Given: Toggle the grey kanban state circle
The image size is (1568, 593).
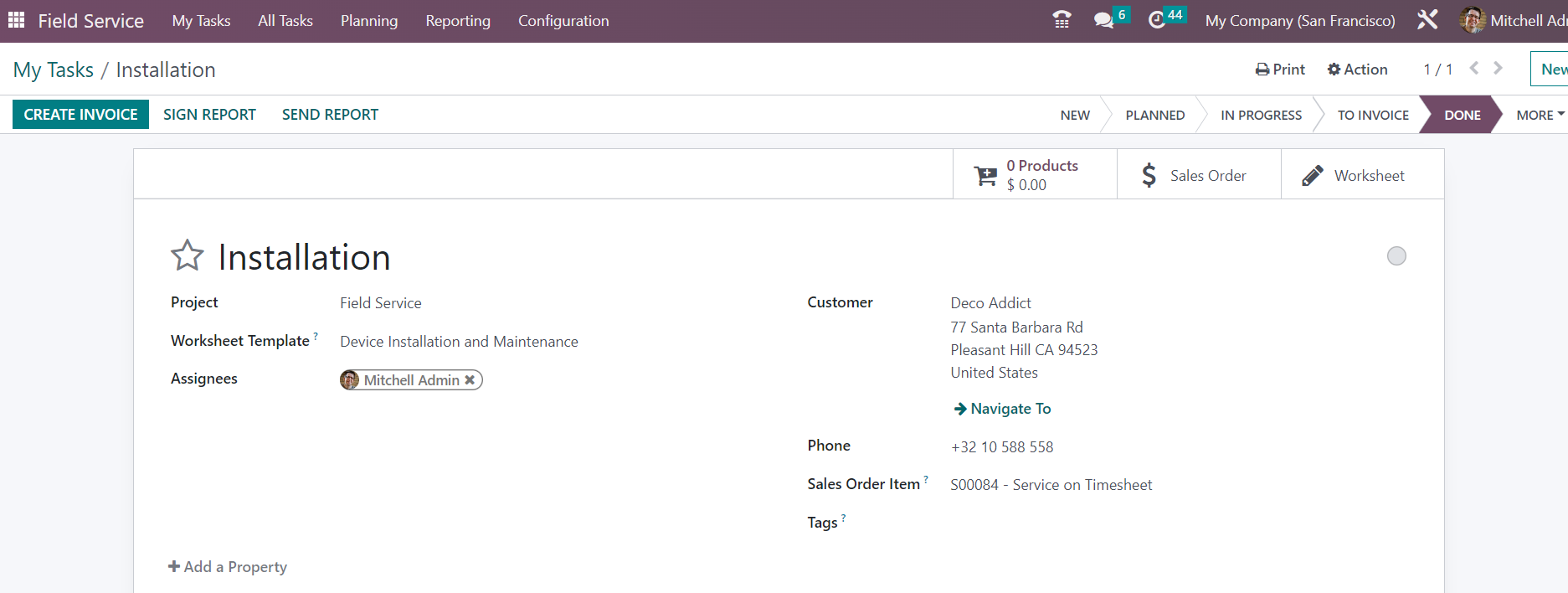Looking at the screenshot, I should 1396,256.
